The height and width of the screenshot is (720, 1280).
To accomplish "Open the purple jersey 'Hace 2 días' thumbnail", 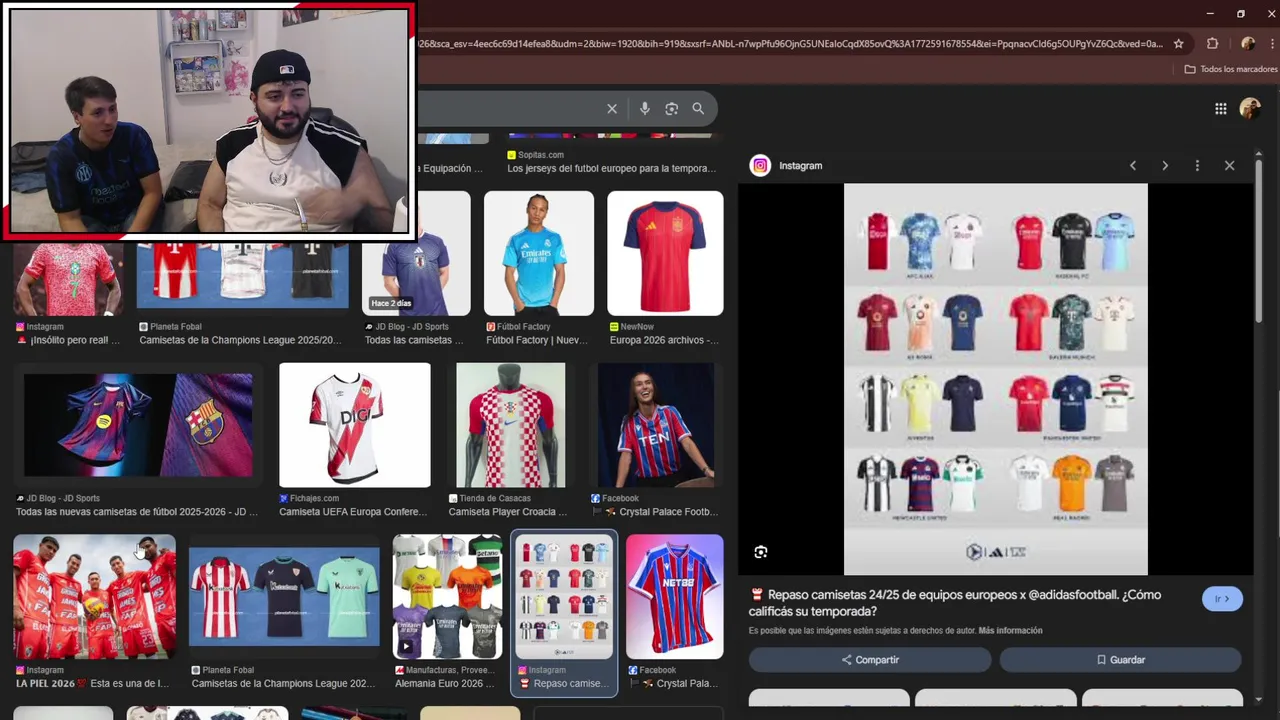I will click(416, 253).
